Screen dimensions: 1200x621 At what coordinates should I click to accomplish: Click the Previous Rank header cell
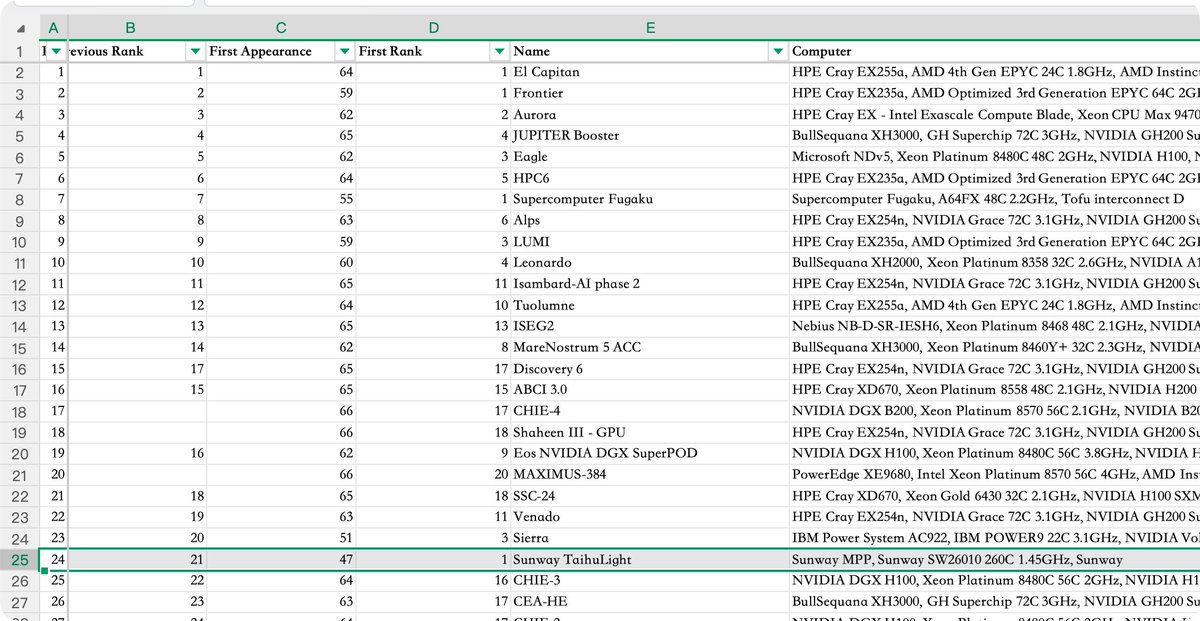[x=137, y=51]
